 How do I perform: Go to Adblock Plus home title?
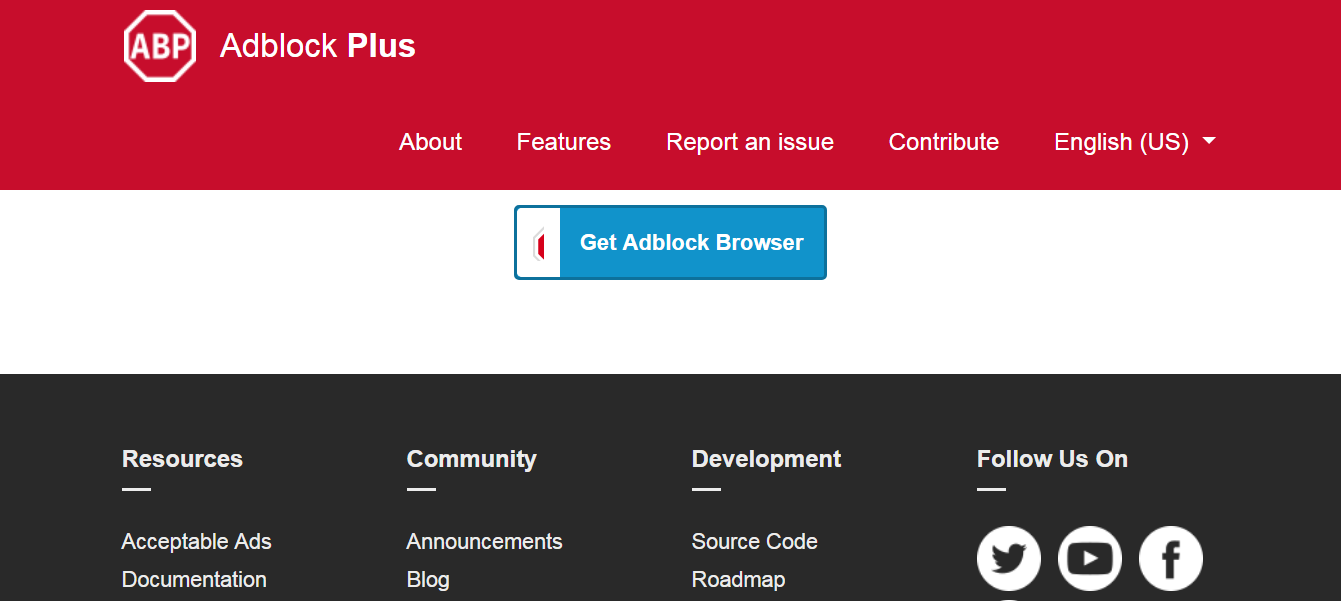(318, 46)
